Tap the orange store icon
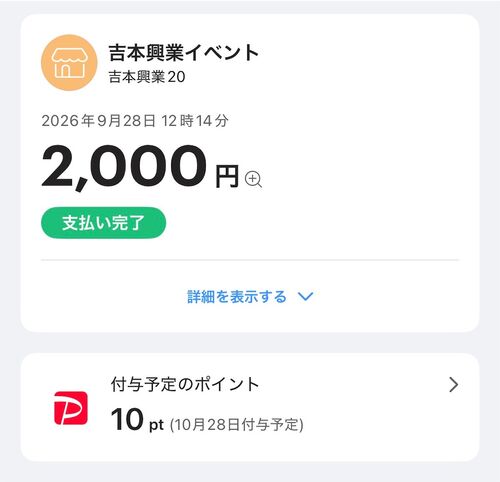Viewport: 500px width, 482px height. pyautogui.click(x=69, y=63)
